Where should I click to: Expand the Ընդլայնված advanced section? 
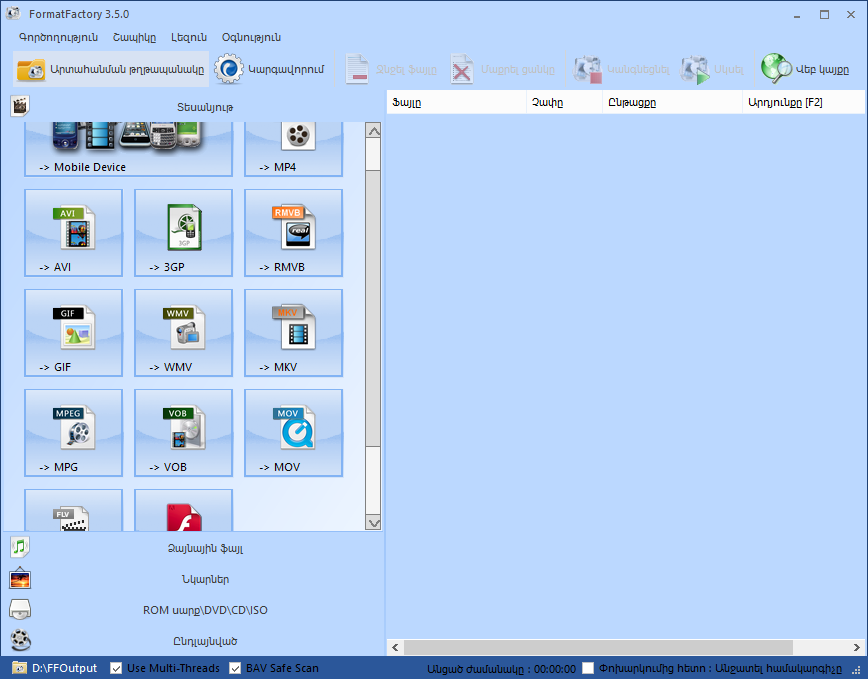coord(194,641)
